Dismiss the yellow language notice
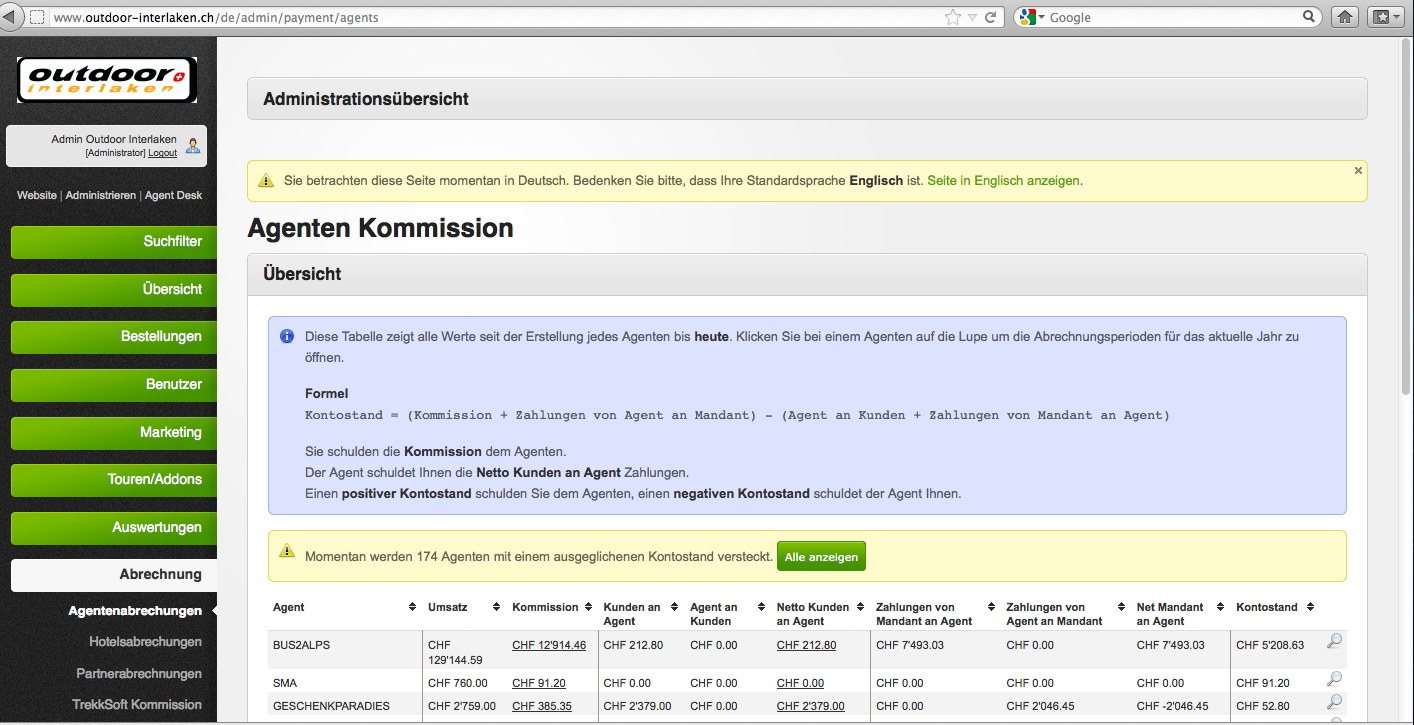Image resolution: width=1414 pixels, height=725 pixels. [1358, 171]
